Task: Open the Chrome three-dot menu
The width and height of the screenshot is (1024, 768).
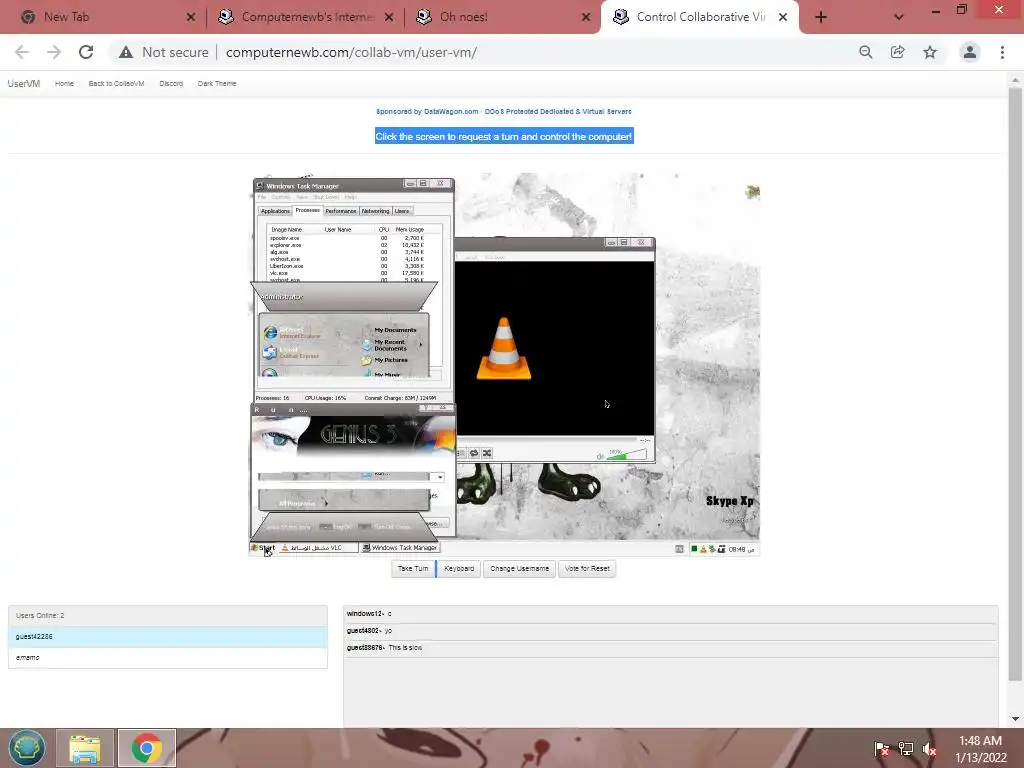Action: [1002, 52]
